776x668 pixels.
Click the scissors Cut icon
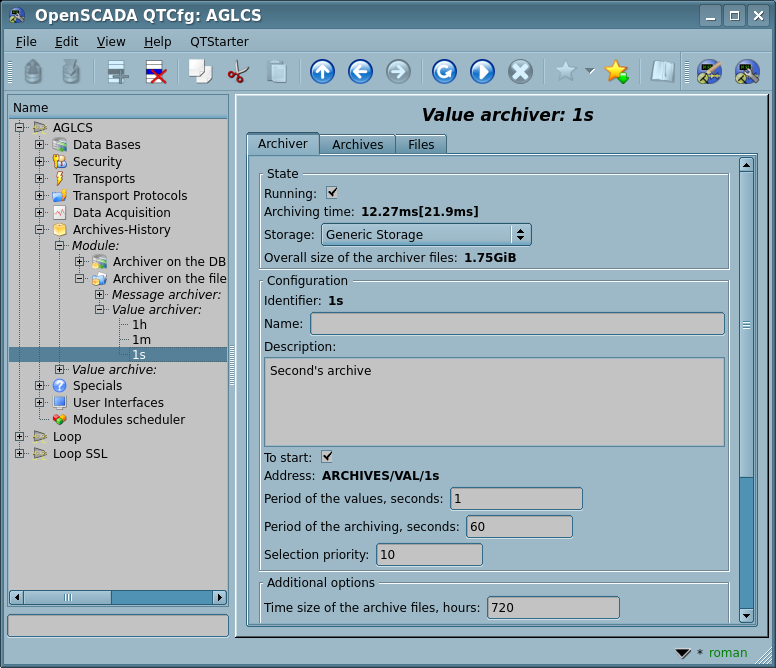238,71
